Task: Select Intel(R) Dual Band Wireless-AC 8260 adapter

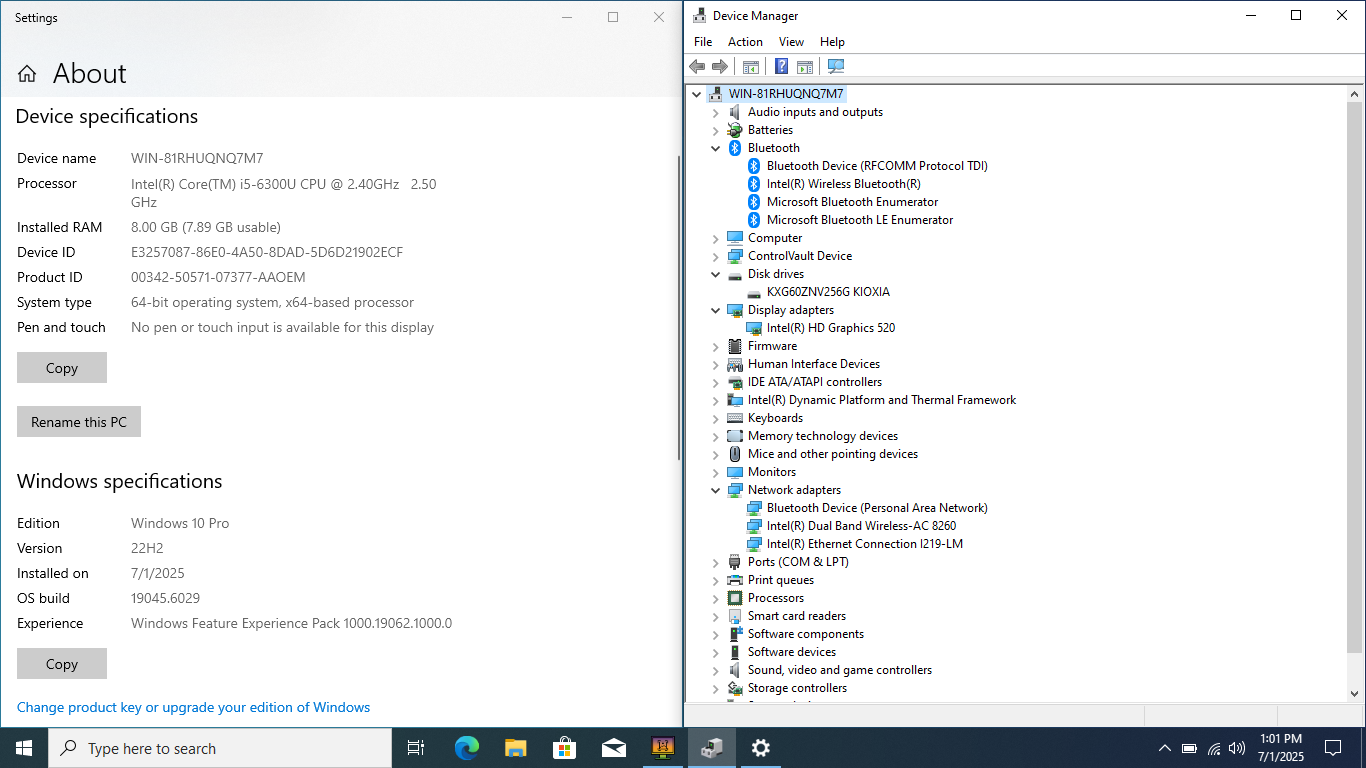Action: point(861,526)
